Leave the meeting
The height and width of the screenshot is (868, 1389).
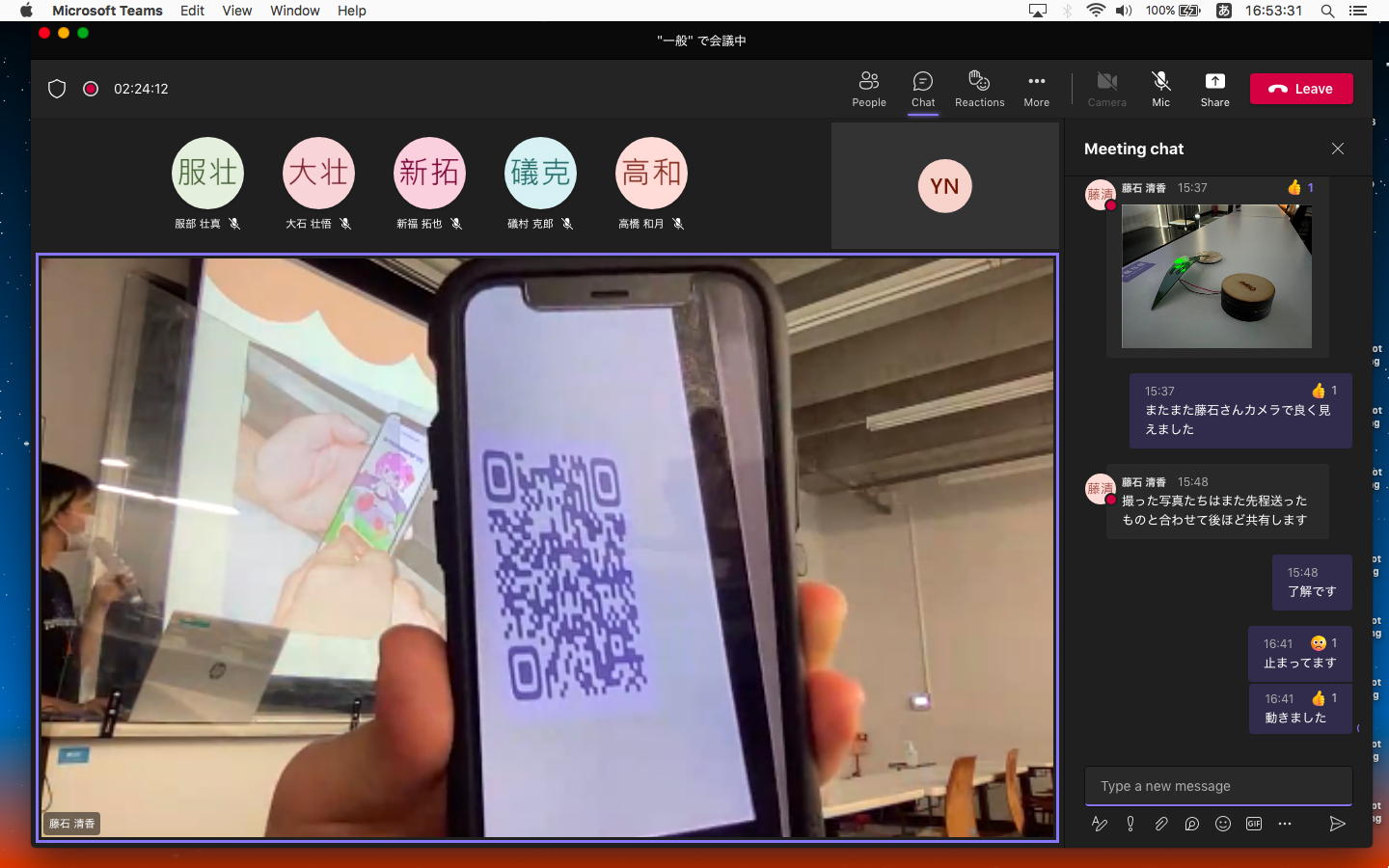tap(1301, 89)
